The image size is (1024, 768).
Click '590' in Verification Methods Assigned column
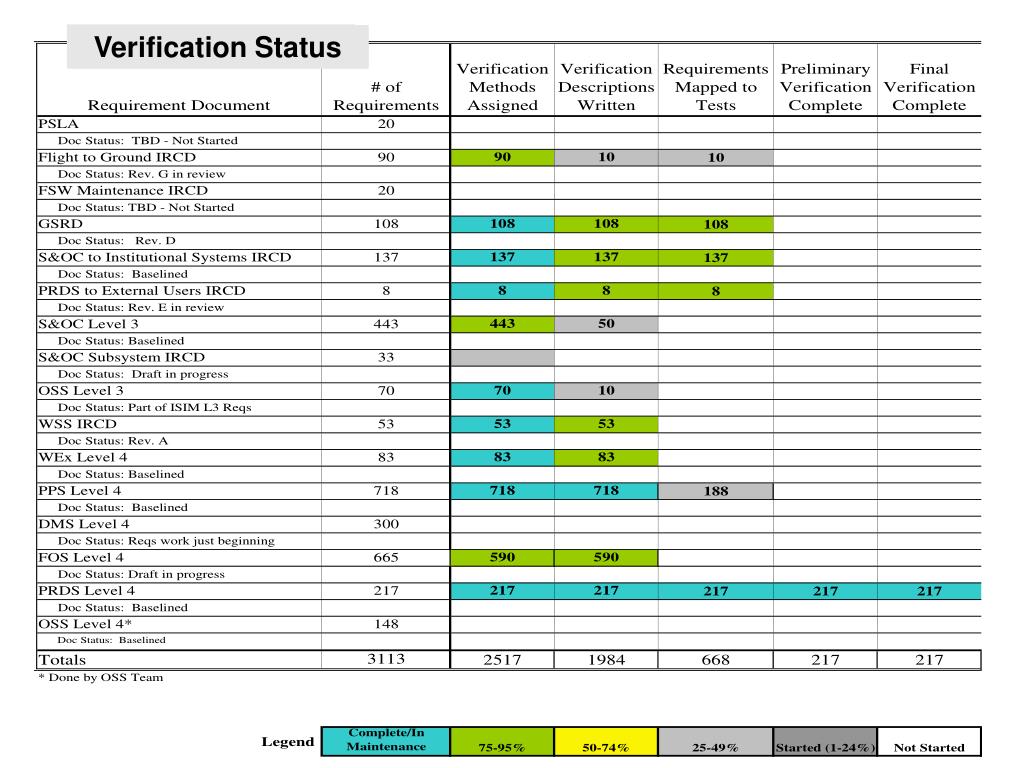502,557
